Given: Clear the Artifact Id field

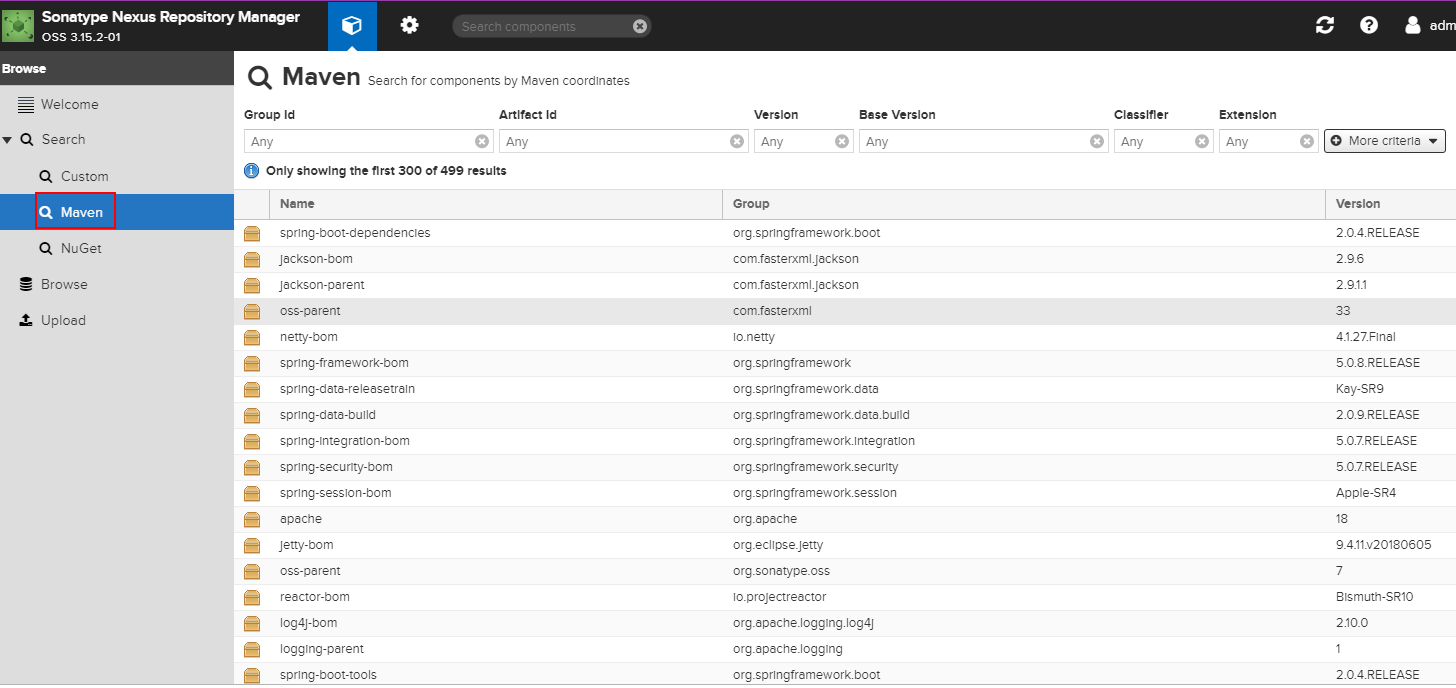Looking at the screenshot, I should pos(738,141).
